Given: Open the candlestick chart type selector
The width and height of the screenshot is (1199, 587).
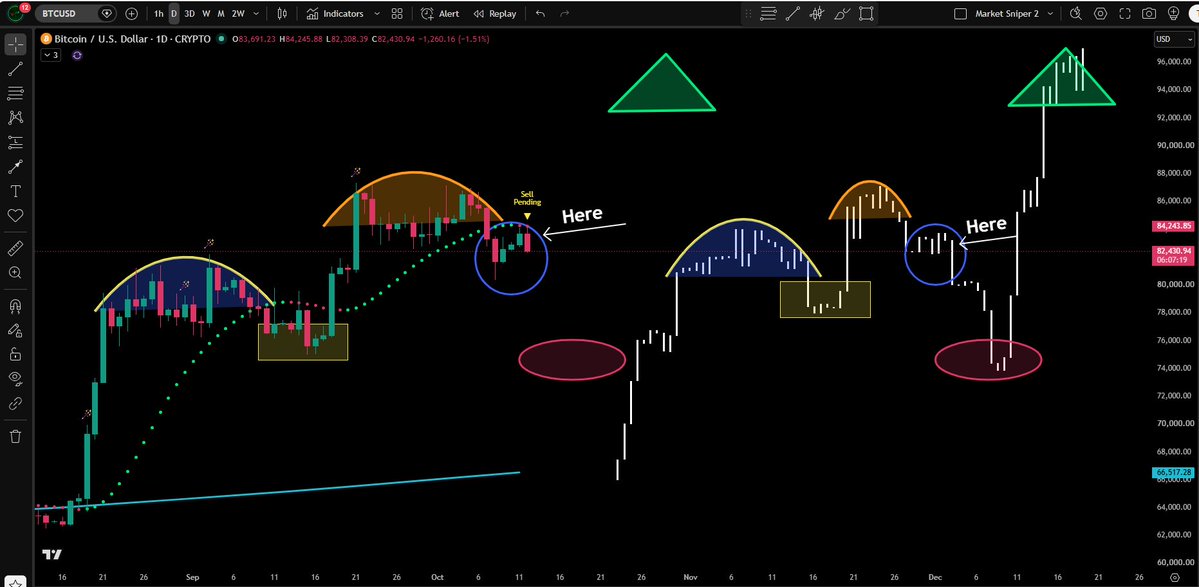Looking at the screenshot, I should [283, 14].
